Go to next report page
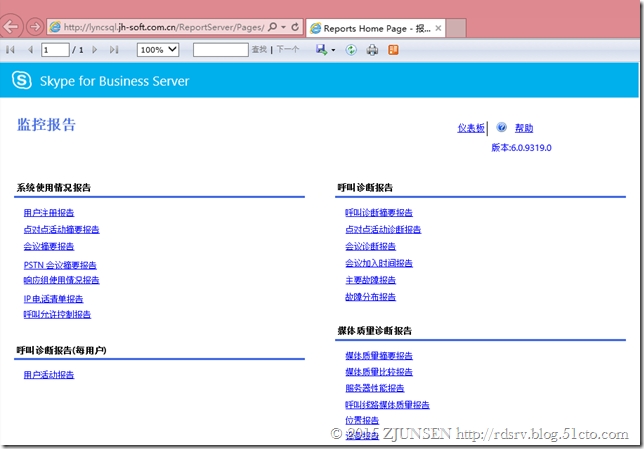 coord(95,50)
